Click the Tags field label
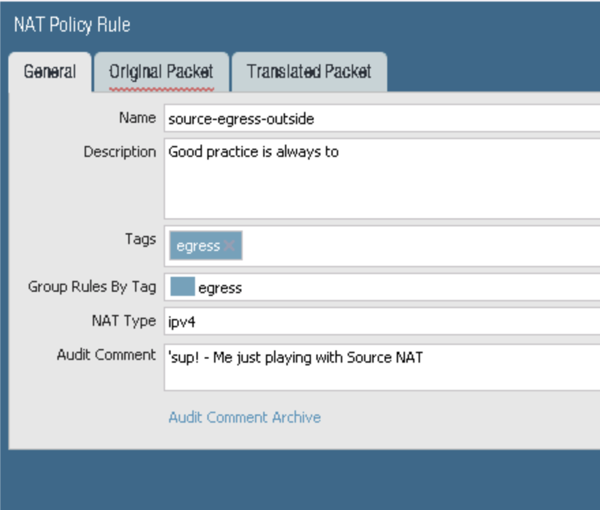The image size is (600, 510). [x=139, y=239]
